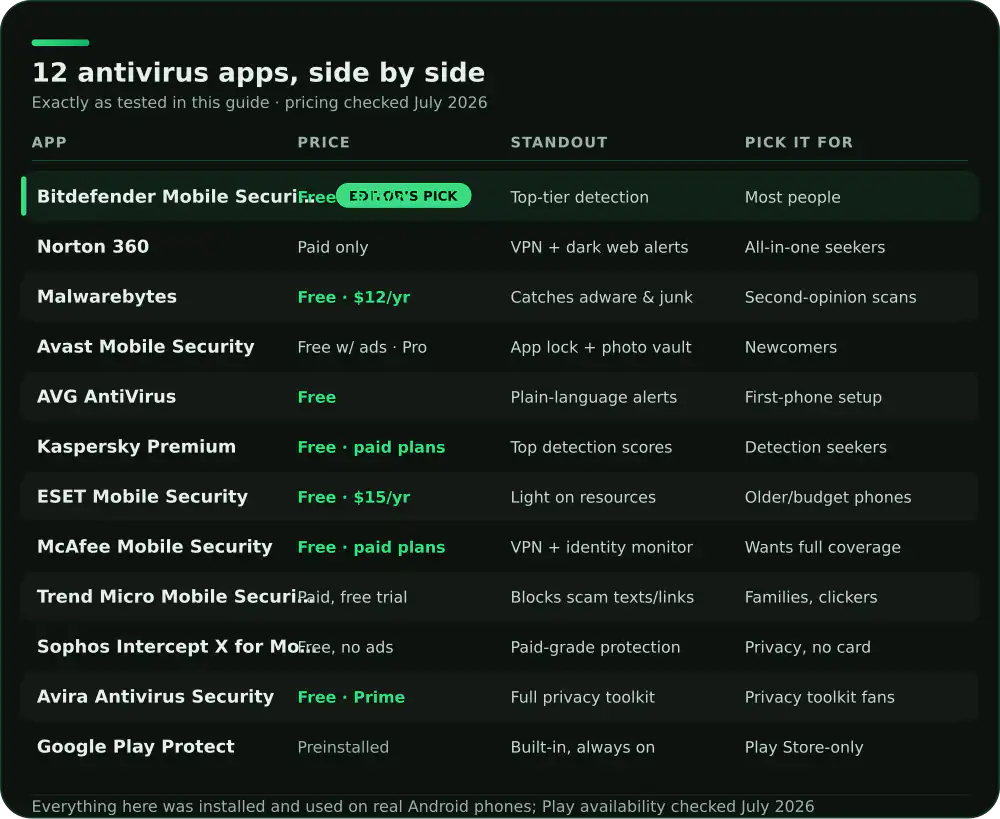1000x819 pixels.
Task: Select Sophos Intercept X for Mobile name
Action: (179, 646)
